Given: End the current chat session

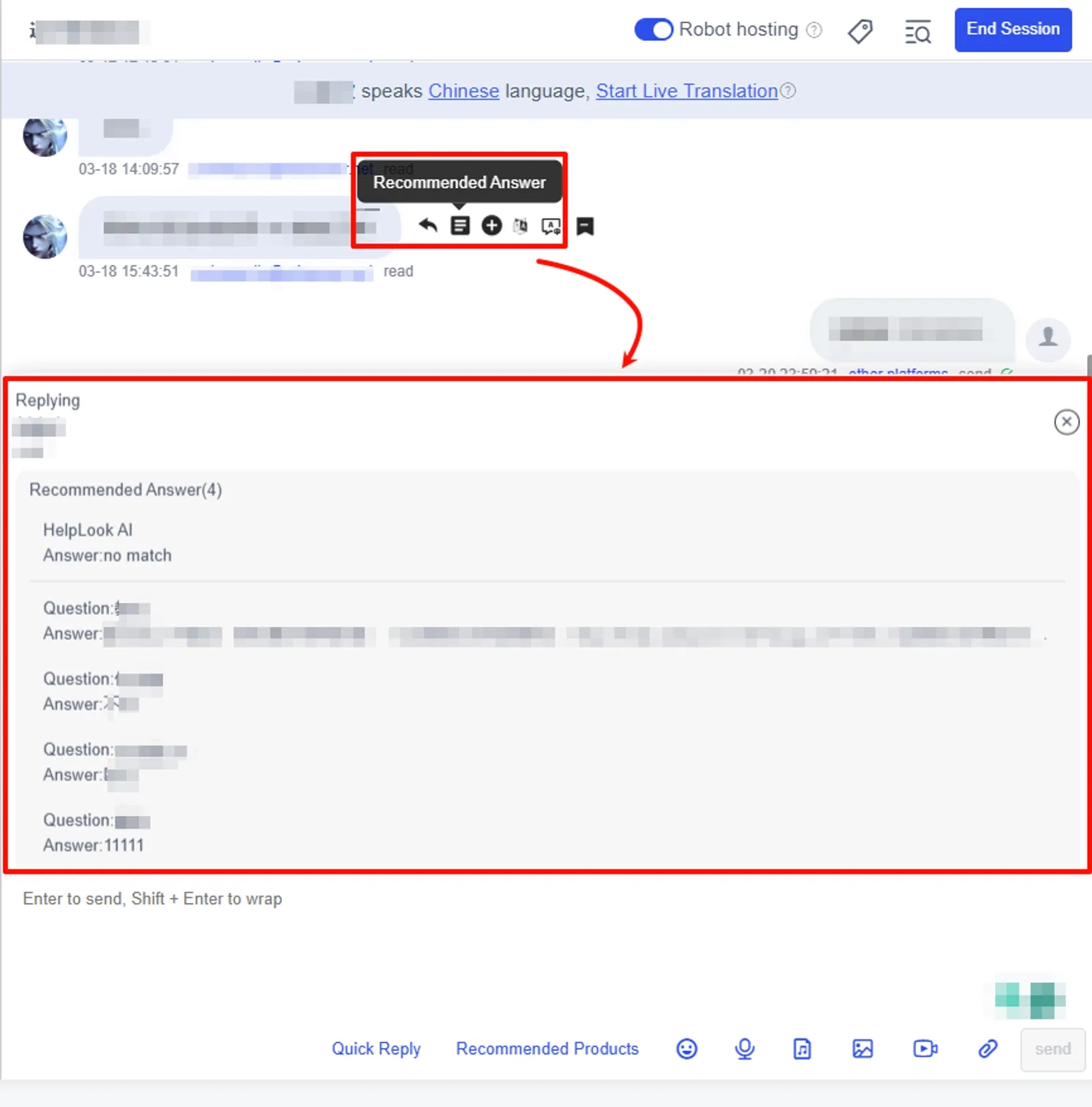Looking at the screenshot, I should click(1013, 29).
